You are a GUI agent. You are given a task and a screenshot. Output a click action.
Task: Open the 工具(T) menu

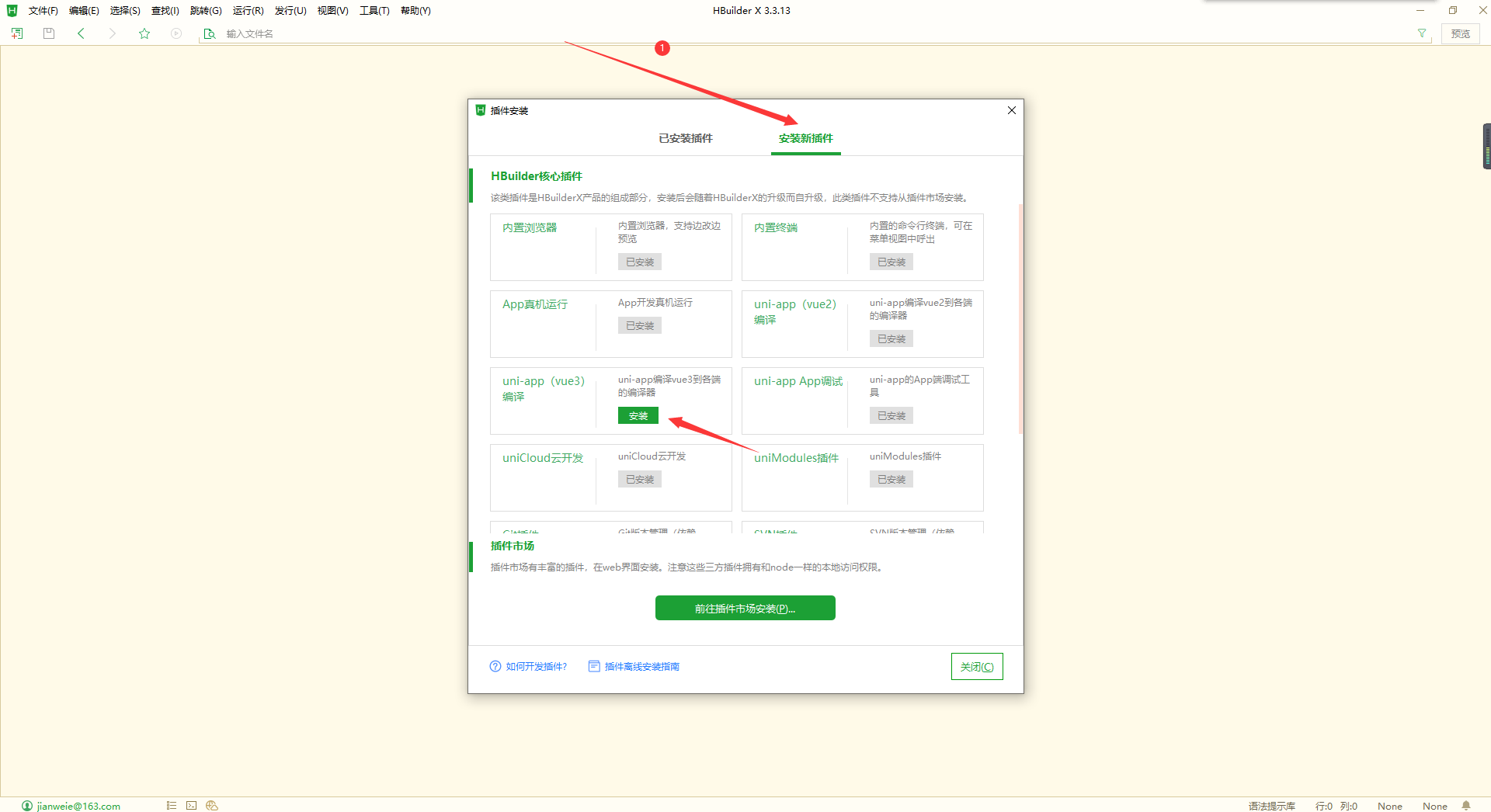pyautogui.click(x=374, y=10)
